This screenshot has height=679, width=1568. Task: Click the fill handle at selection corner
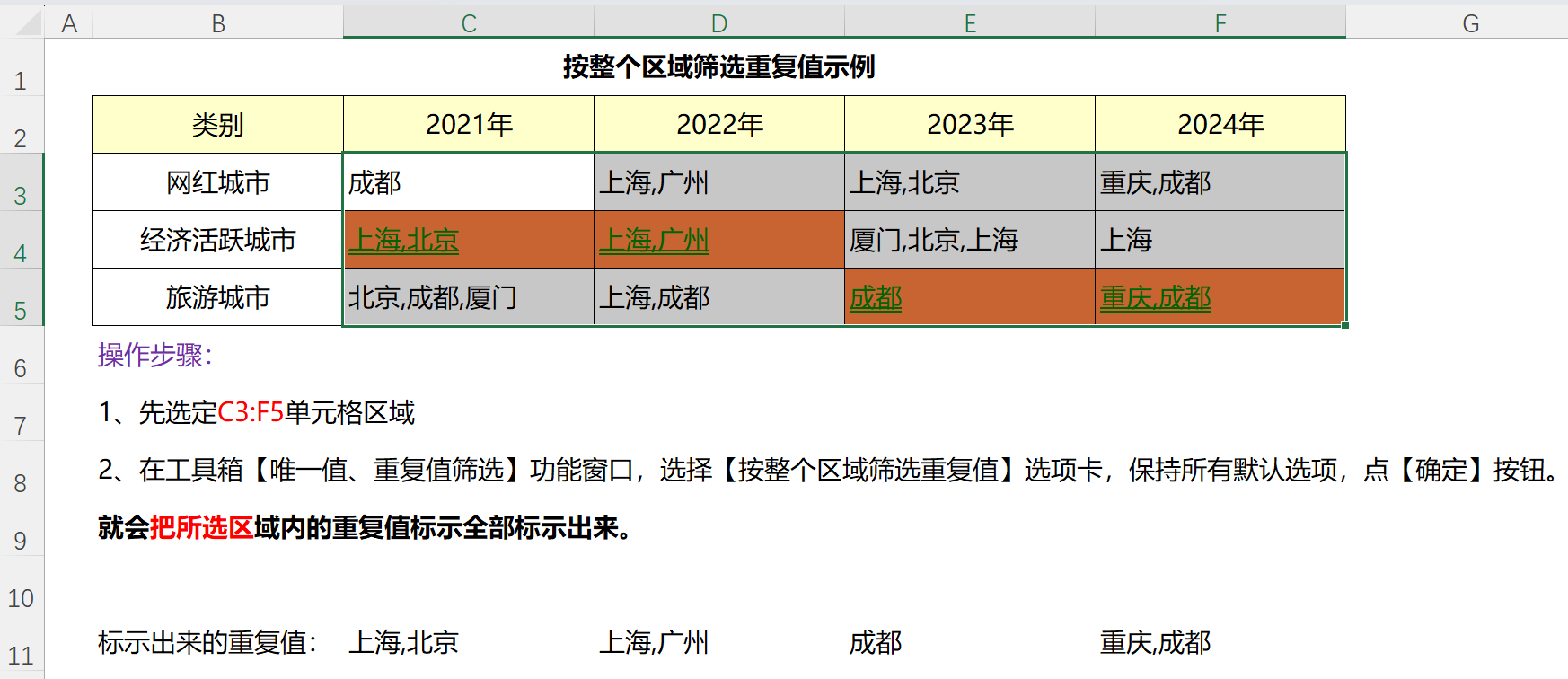coord(1345,325)
